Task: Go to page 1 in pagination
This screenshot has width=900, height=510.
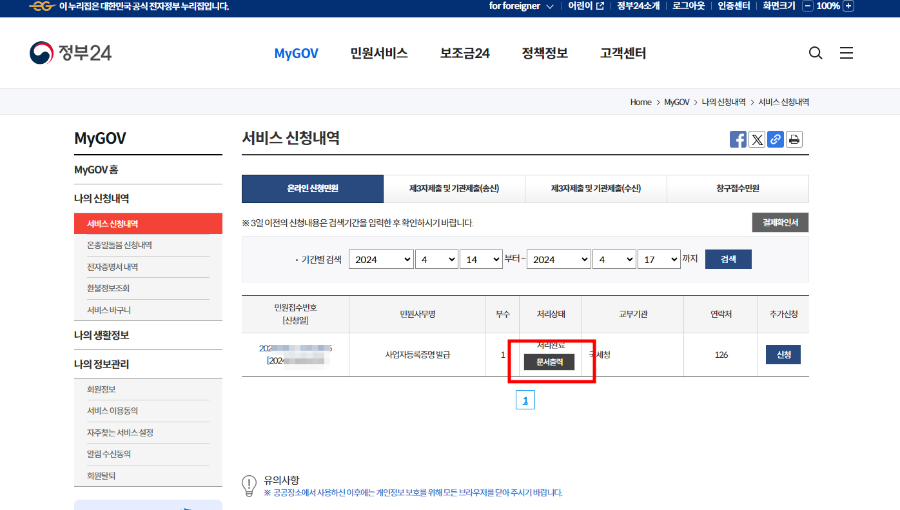Action: tap(525, 400)
